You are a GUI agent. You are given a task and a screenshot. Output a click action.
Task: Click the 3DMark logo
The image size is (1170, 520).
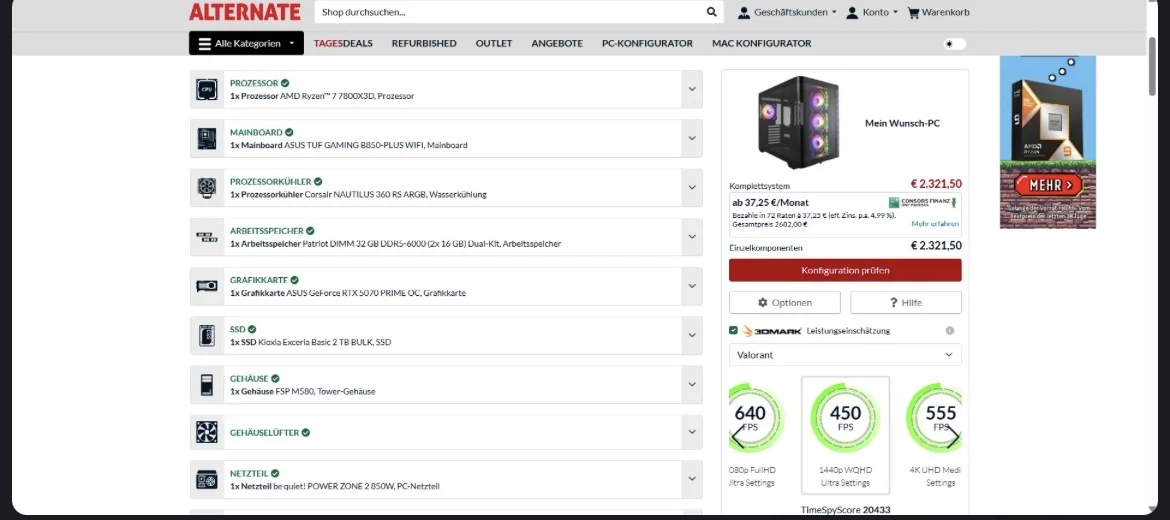pyautogui.click(x=772, y=331)
